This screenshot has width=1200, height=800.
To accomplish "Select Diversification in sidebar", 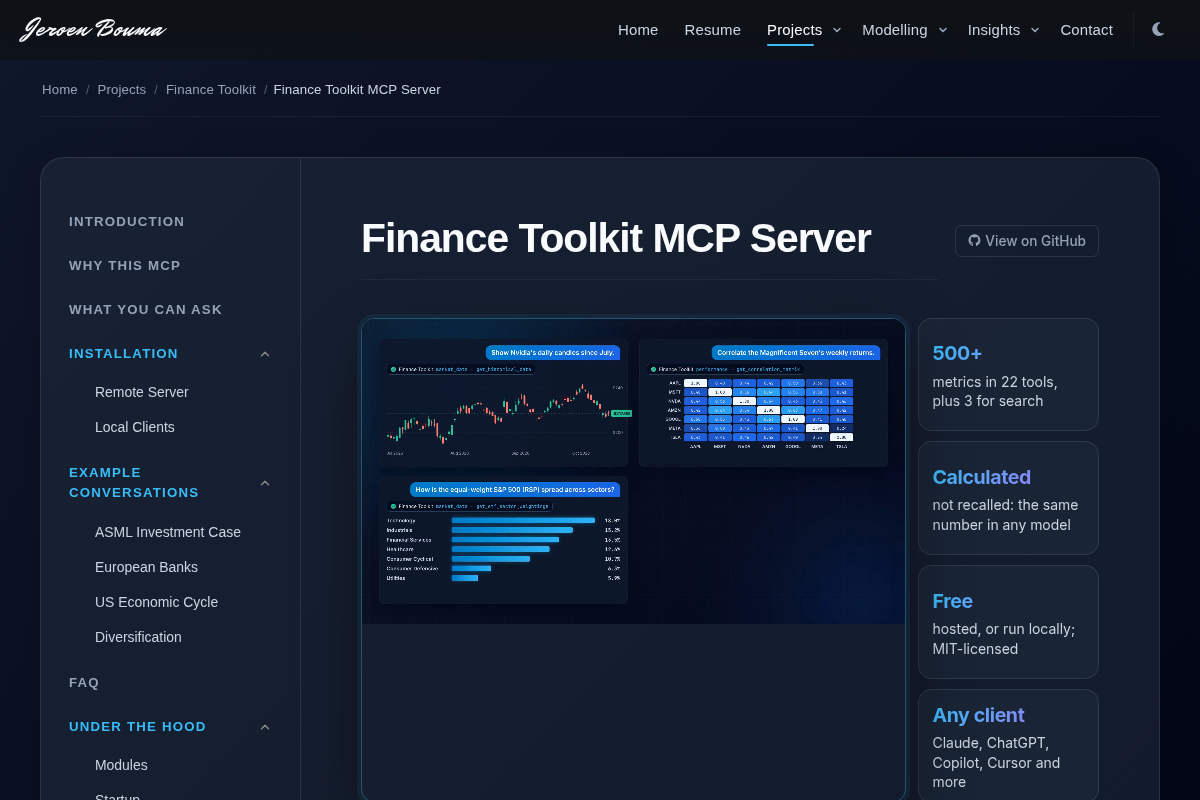I will coord(138,637).
